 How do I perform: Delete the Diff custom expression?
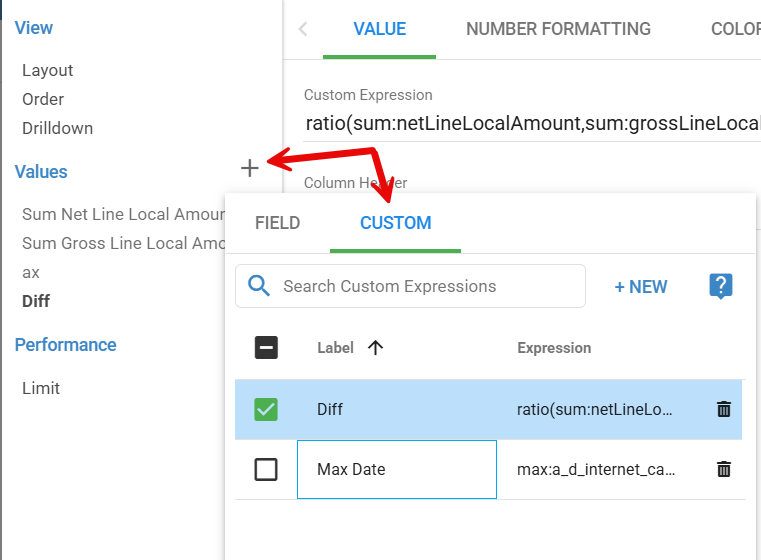click(x=724, y=409)
